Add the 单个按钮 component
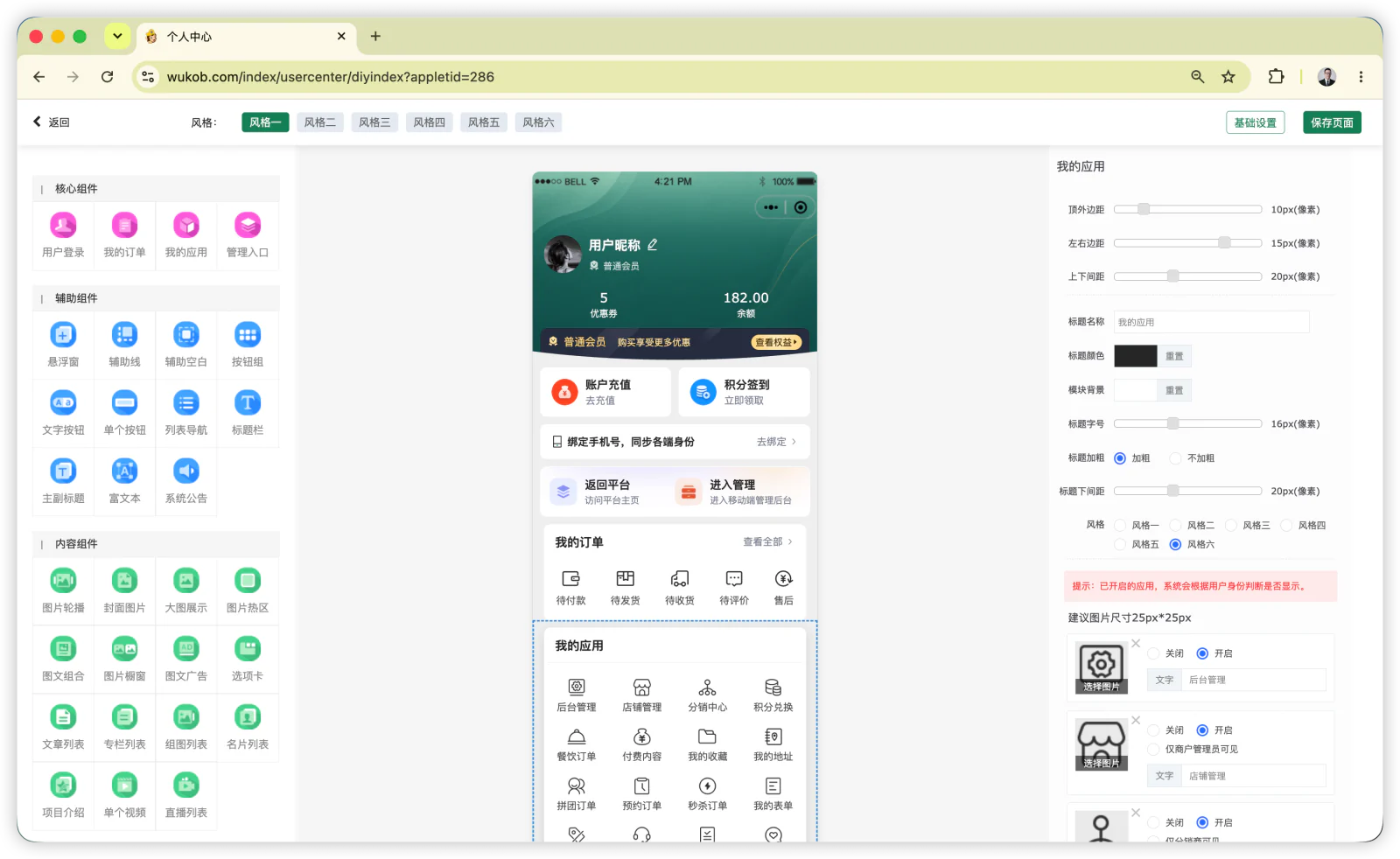1400x859 pixels. [x=124, y=413]
